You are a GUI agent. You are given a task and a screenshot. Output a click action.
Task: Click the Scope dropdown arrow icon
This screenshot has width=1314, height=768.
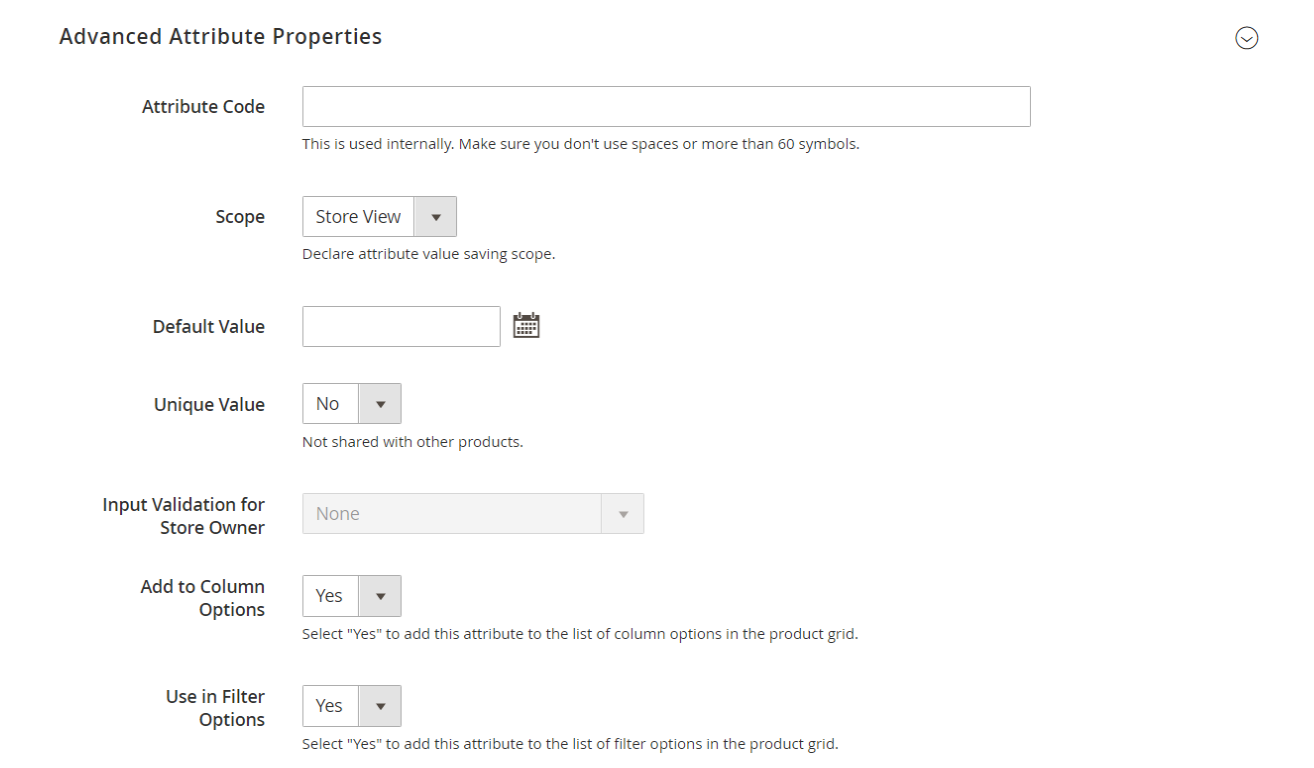[x=436, y=216]
